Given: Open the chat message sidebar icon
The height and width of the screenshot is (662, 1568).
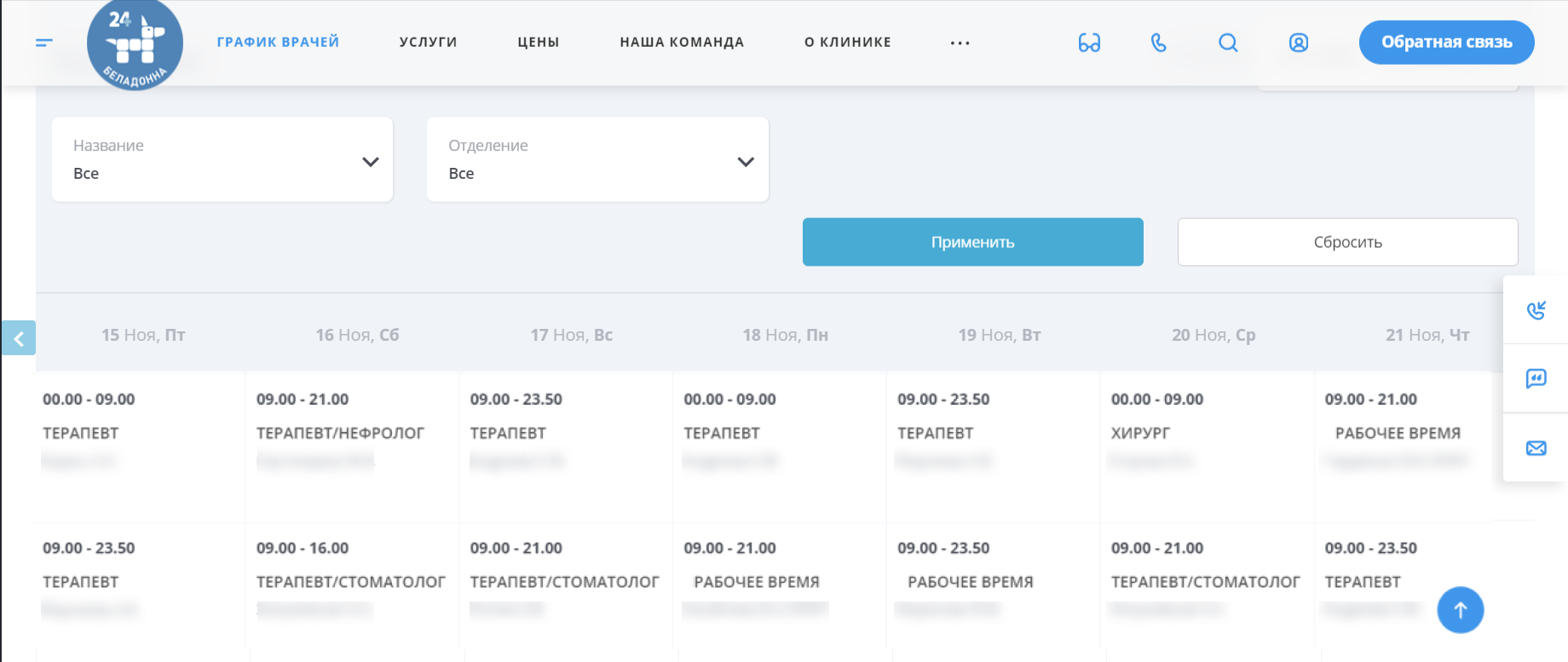Looking at the screenshot, I should [x=1536, y=378].
